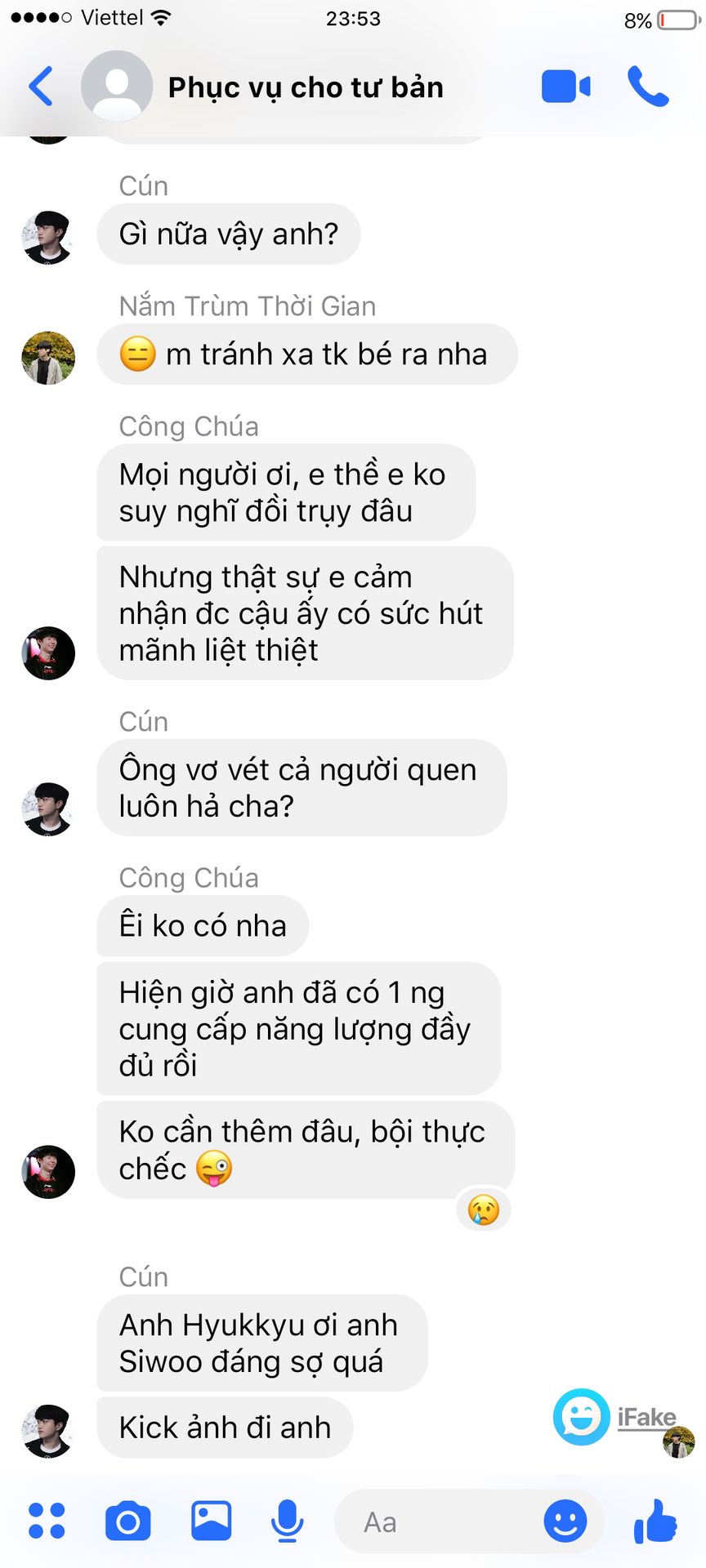Start a video call

coord(565,87)
